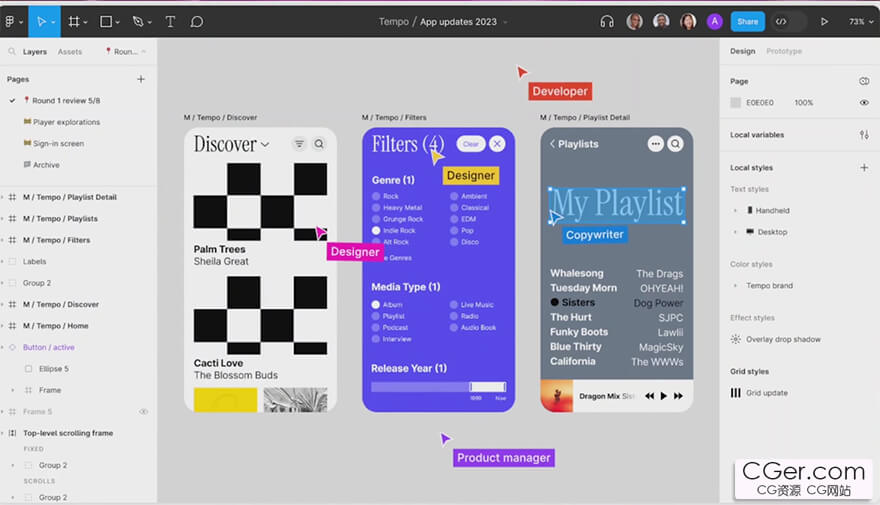The image size is (880, 505).
Task: Expand M / Tempo / Playlist Detail layer
Action: [x=3, y=198]
